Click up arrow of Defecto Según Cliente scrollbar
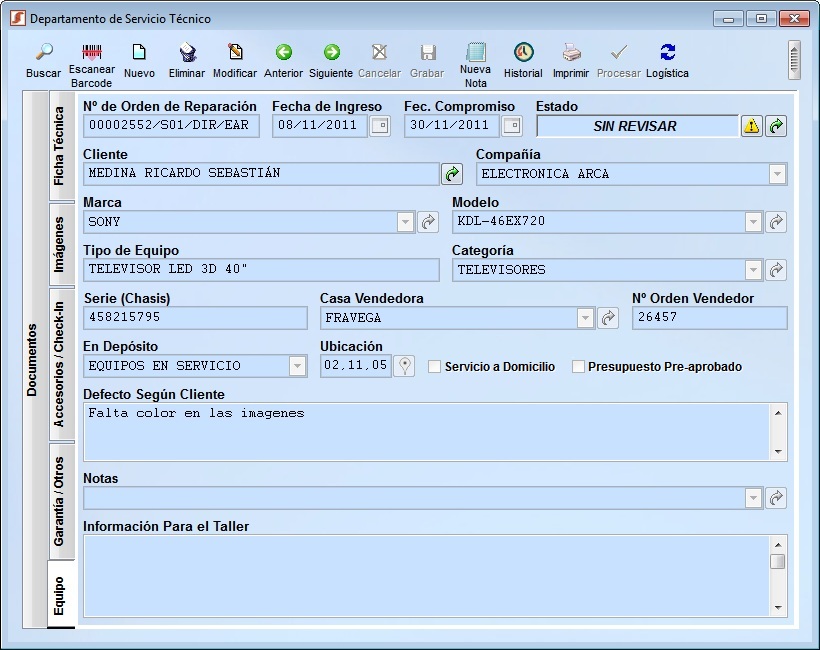The width and height of the screenshot is (820, 650). (778, 413)
